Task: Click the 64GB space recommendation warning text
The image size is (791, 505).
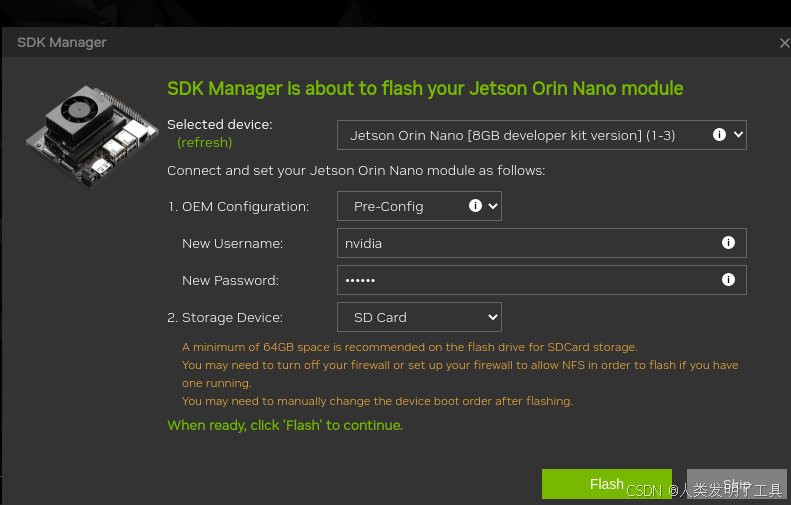Action: click(410, 347)
